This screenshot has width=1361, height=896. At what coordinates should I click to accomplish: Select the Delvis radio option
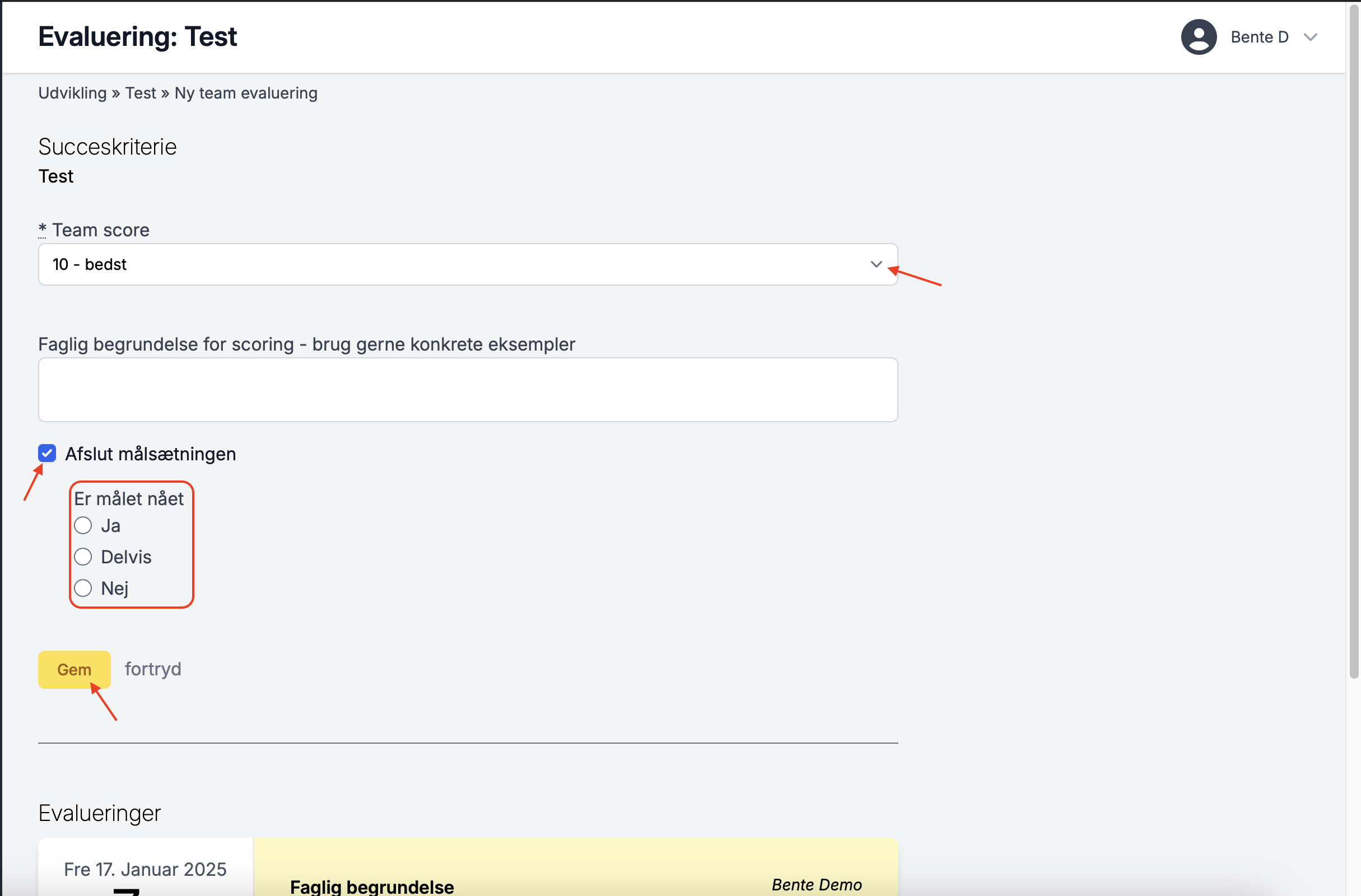83,557
